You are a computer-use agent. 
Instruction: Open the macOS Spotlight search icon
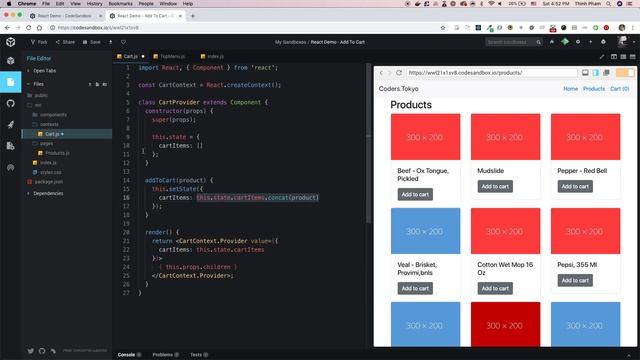609,4
